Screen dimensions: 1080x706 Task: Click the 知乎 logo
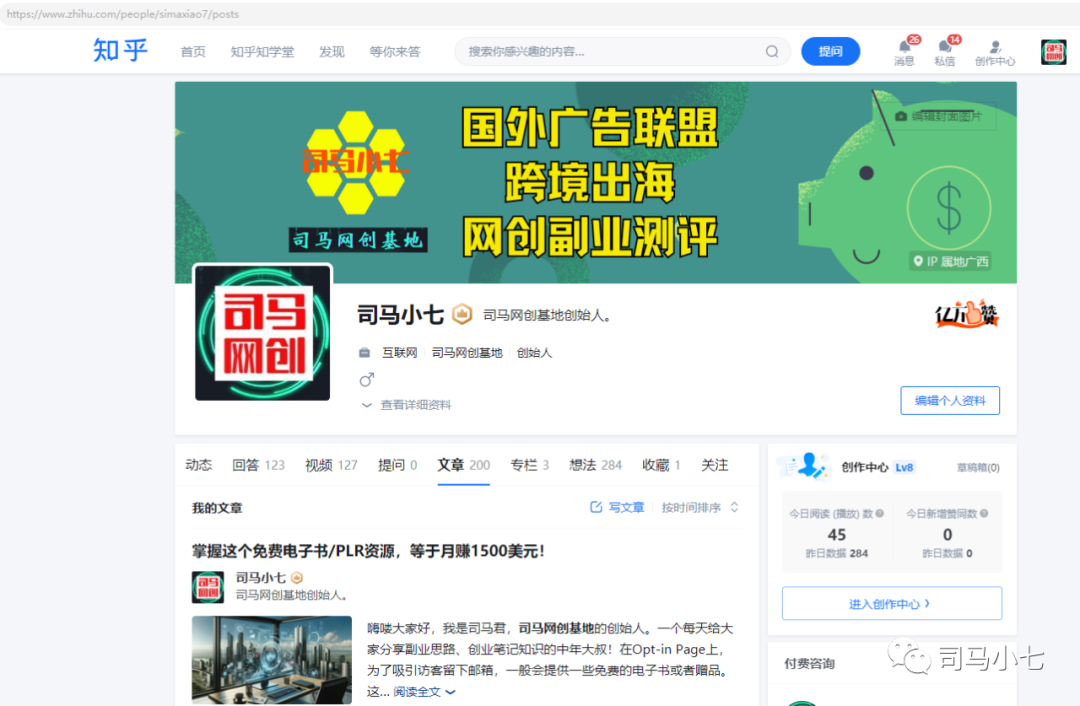click(x=121, y=50)
